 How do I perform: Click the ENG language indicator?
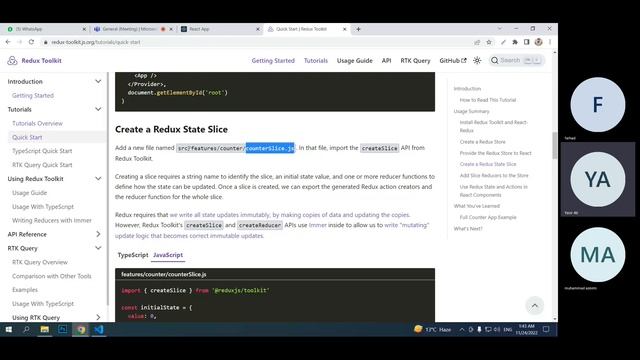click(508, 329)
